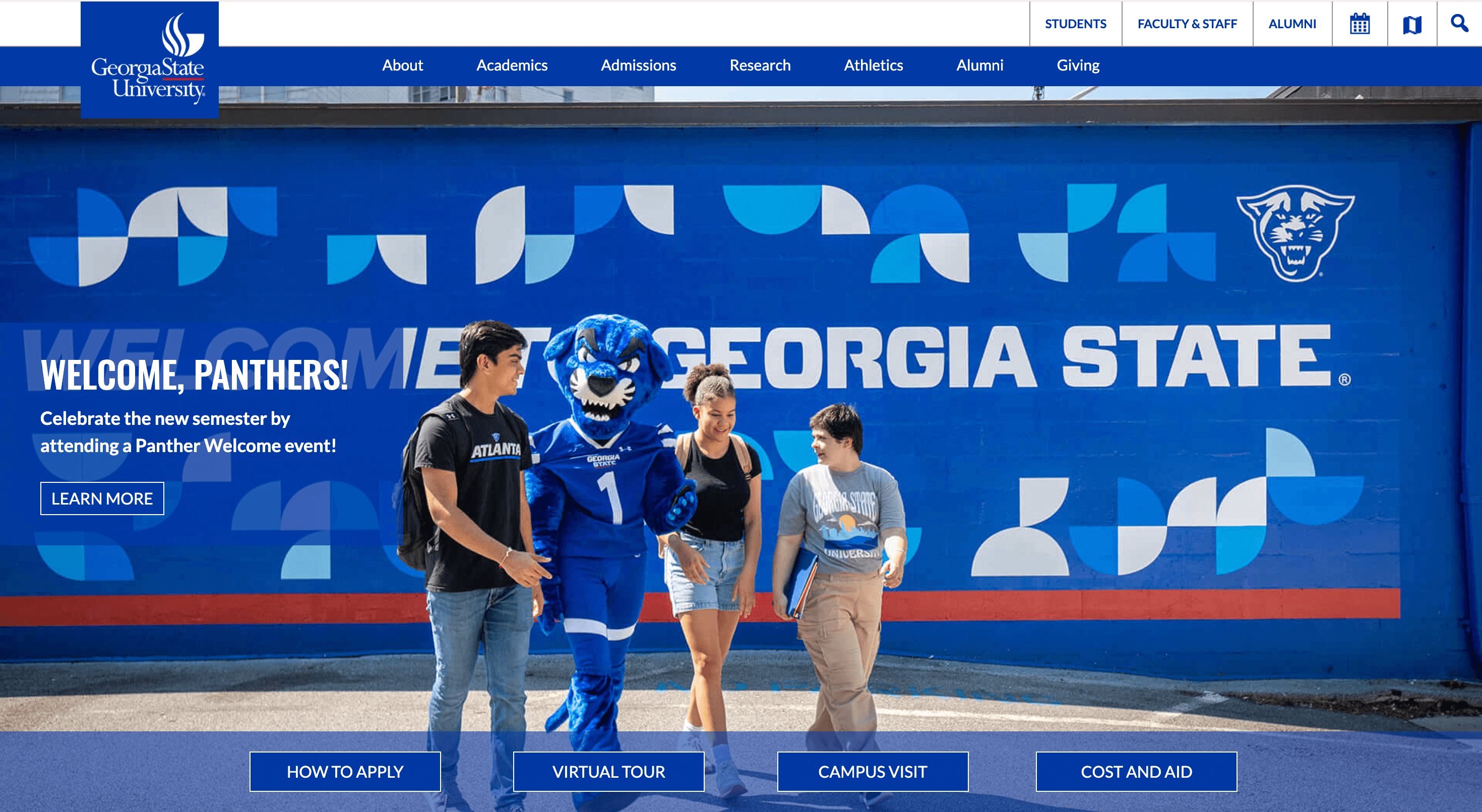Viewport: 1482px width, 812px height.
Task: Open the Research menu
Action: click(760, 65)
